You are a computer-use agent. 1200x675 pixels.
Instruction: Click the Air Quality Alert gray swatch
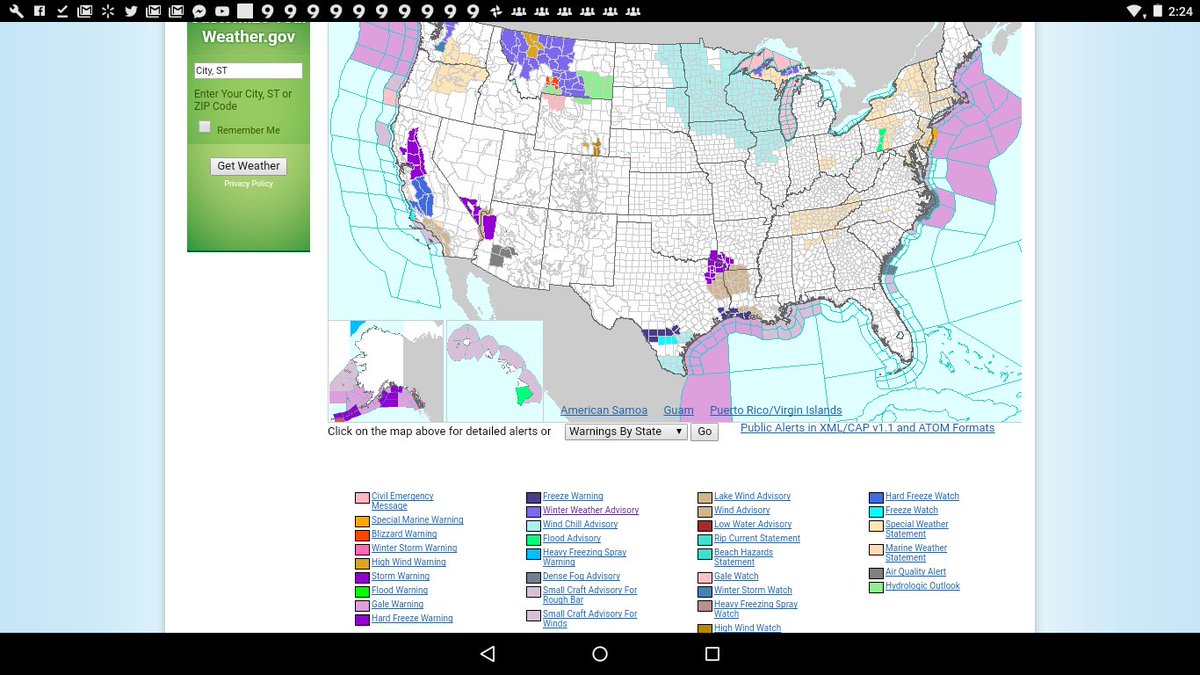(x=876, y=574)
